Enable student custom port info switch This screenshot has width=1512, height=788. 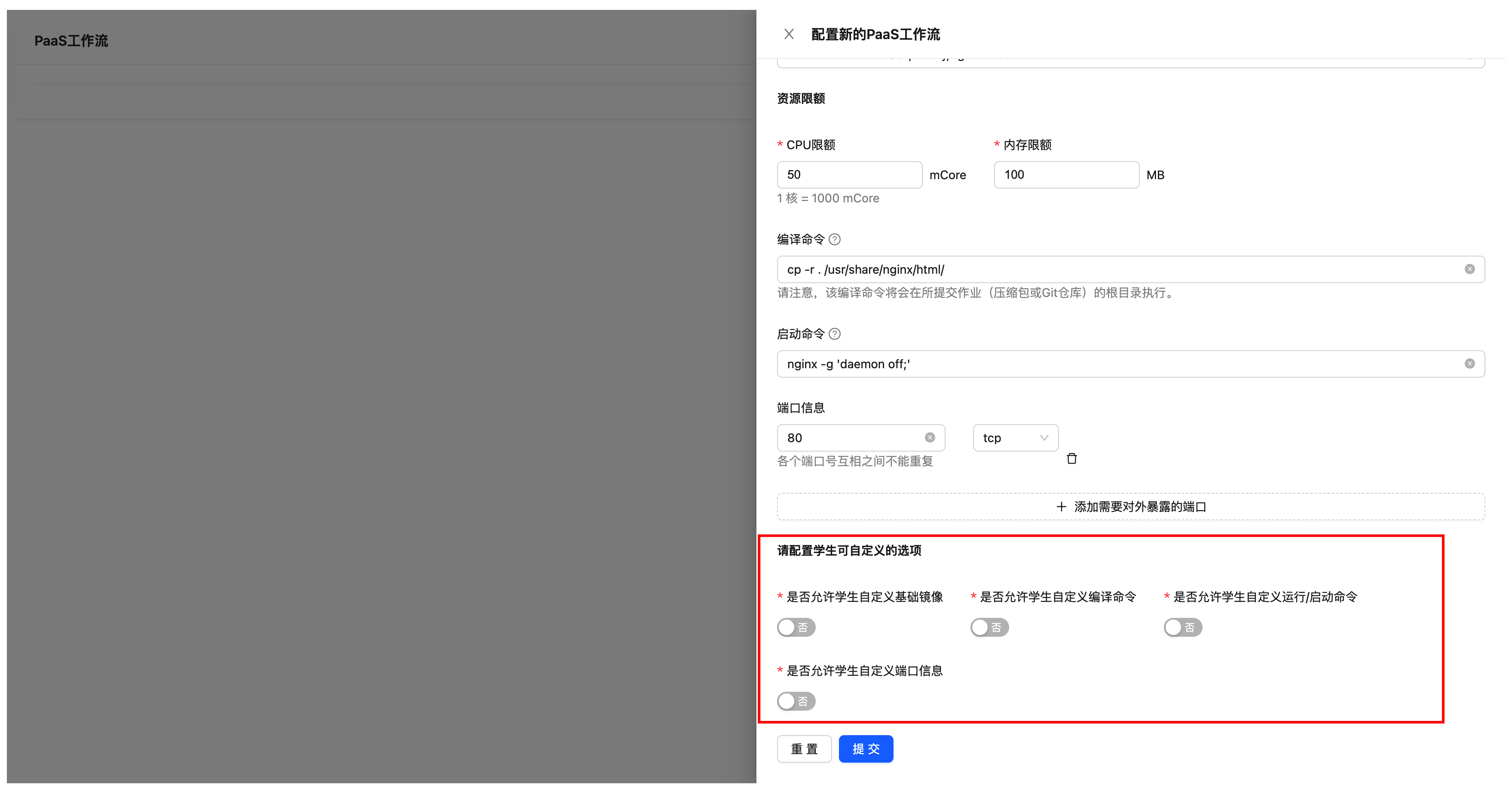[x=796, y=701]
